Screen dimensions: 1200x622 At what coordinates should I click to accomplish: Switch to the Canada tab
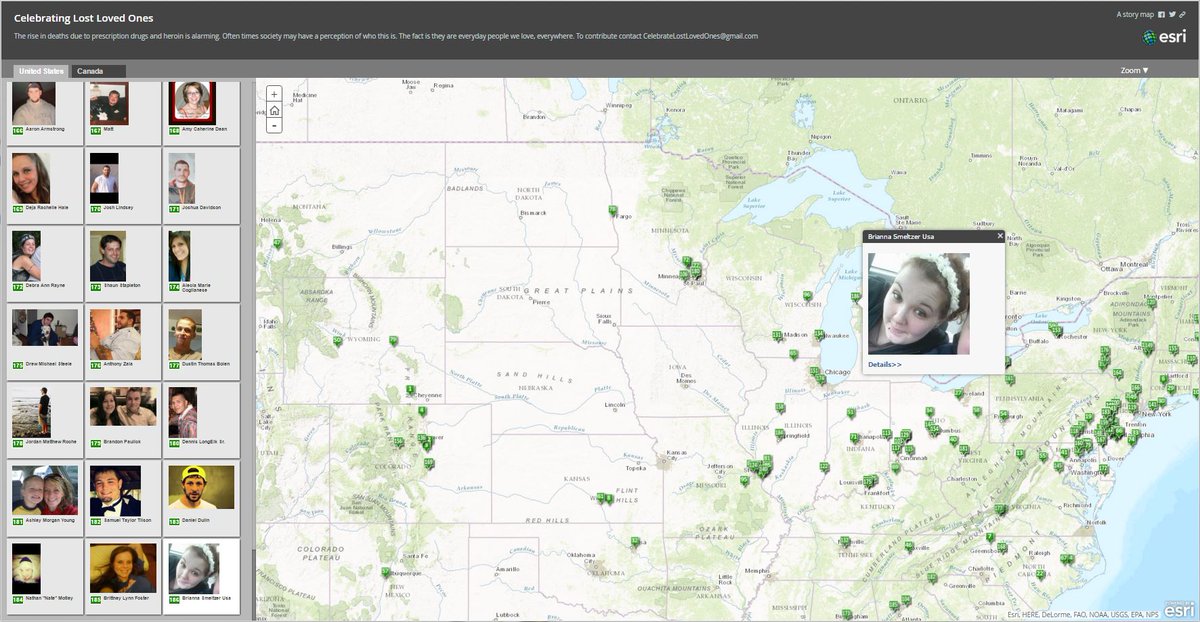click(x=98, y=71)
